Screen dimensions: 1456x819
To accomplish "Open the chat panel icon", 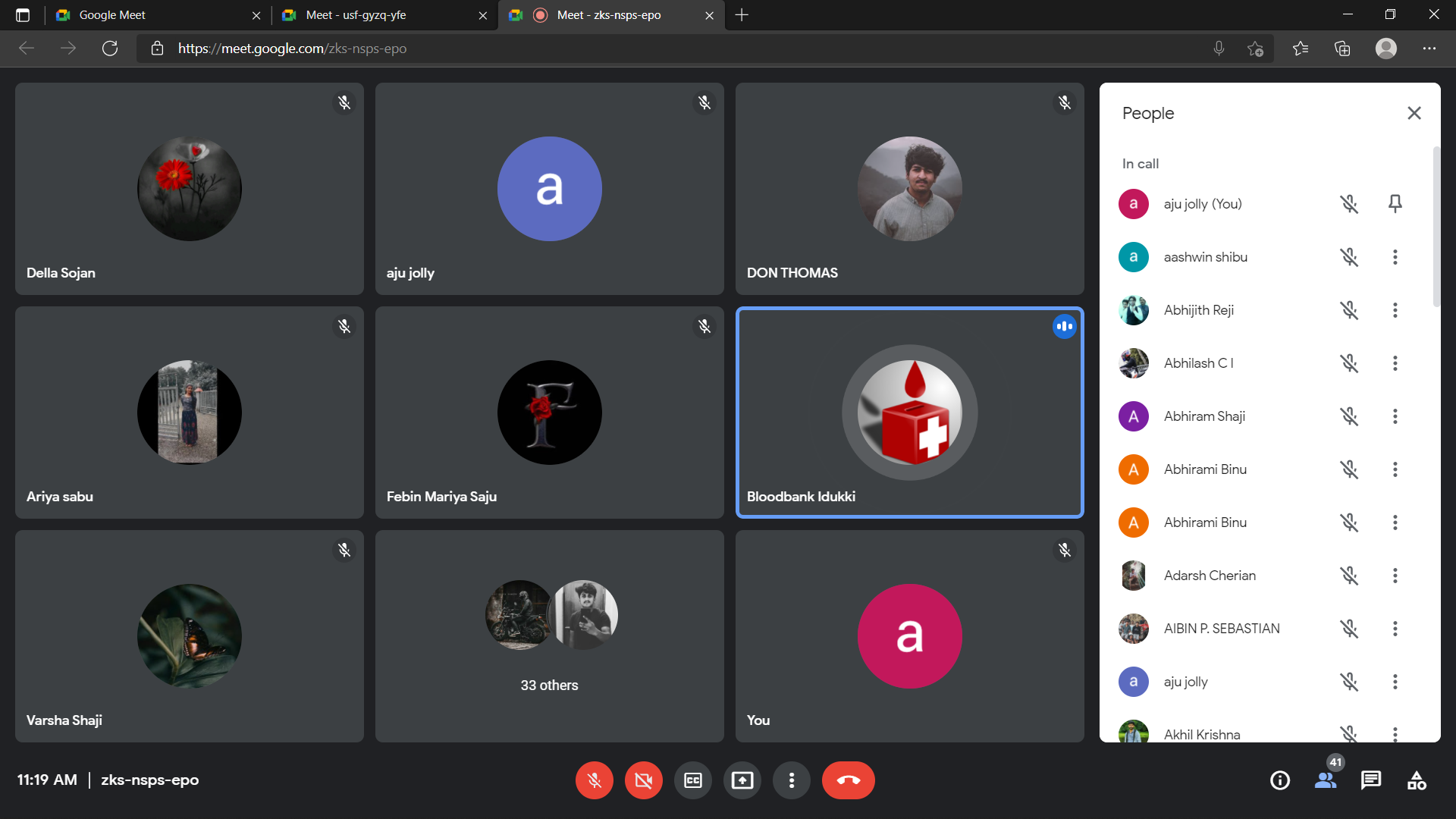I will coord(1370,780).
